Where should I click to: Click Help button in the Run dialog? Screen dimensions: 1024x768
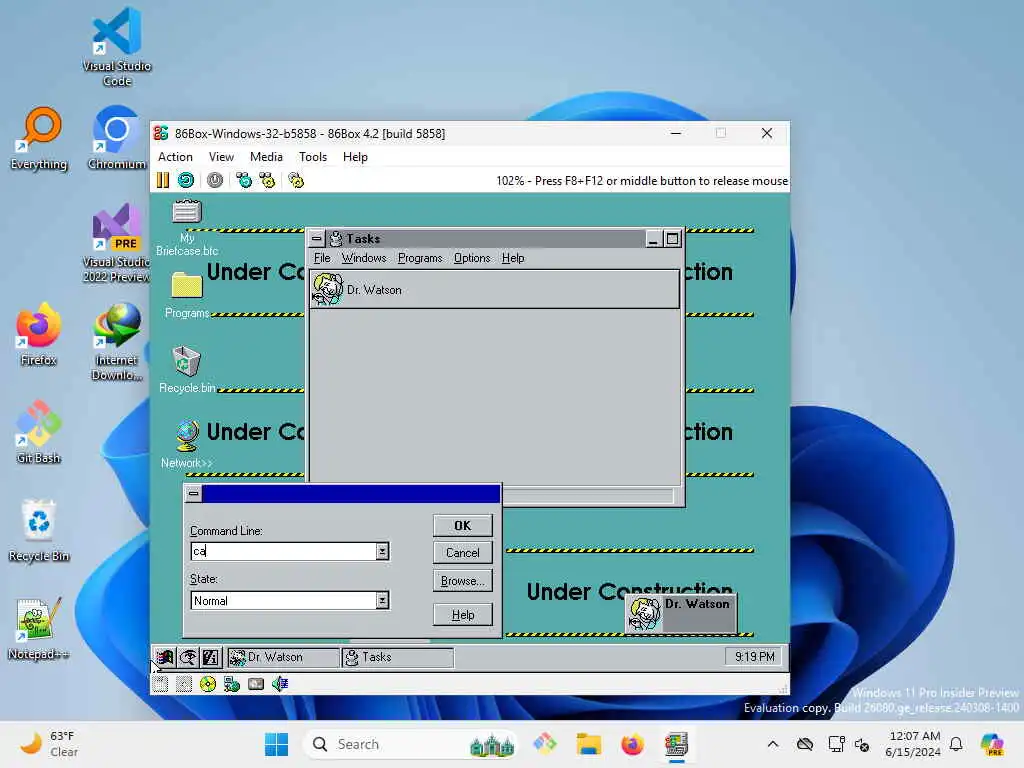click(462, 615)
